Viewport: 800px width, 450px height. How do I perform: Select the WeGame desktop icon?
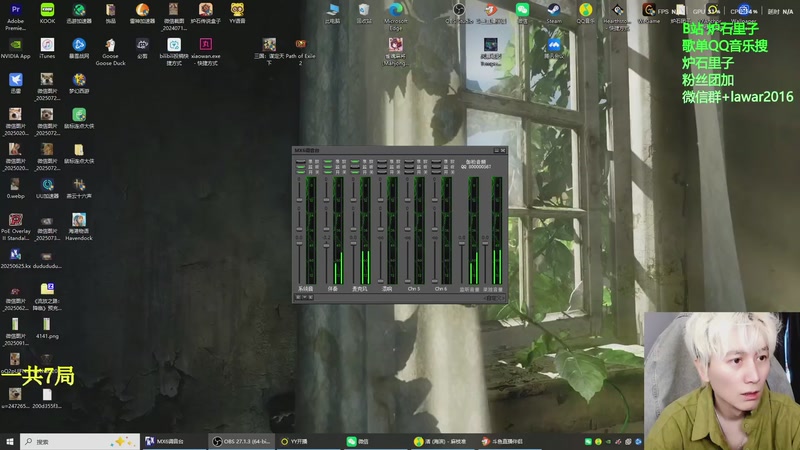pyautogui.click(x=649, y=10)
